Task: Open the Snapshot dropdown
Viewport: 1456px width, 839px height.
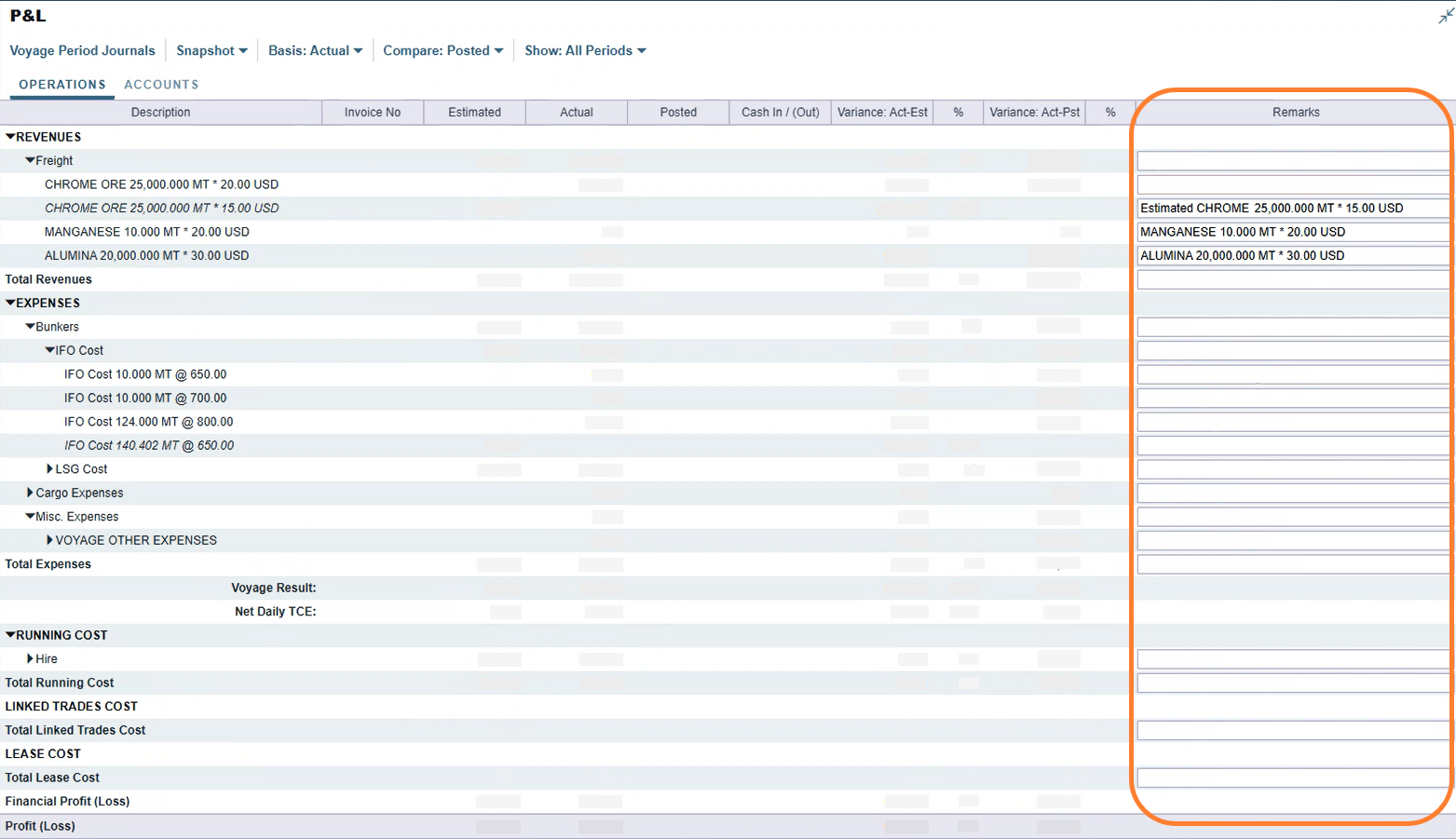Action: (211, 50)
